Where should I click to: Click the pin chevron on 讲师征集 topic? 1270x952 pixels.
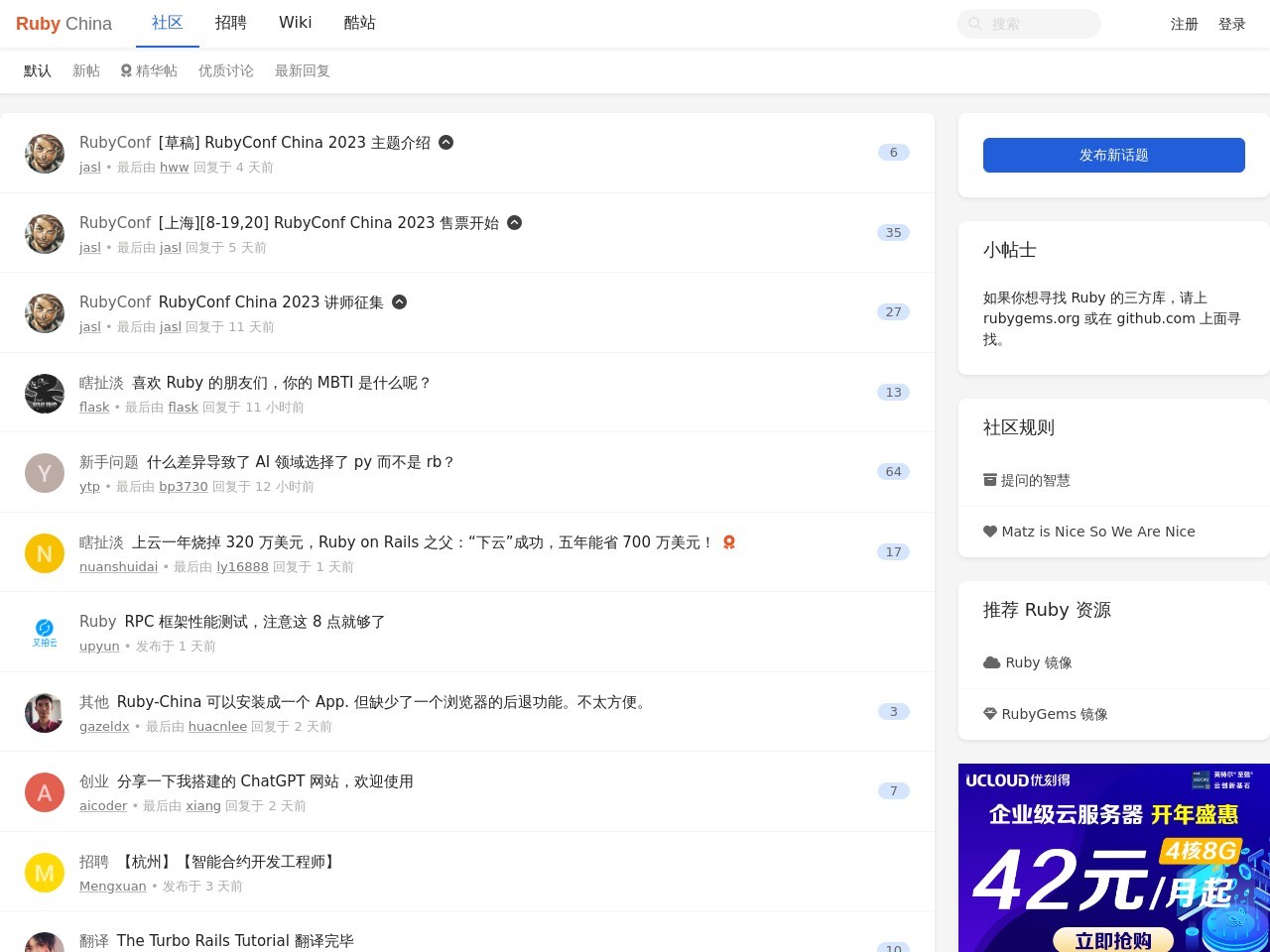[400, 301]
